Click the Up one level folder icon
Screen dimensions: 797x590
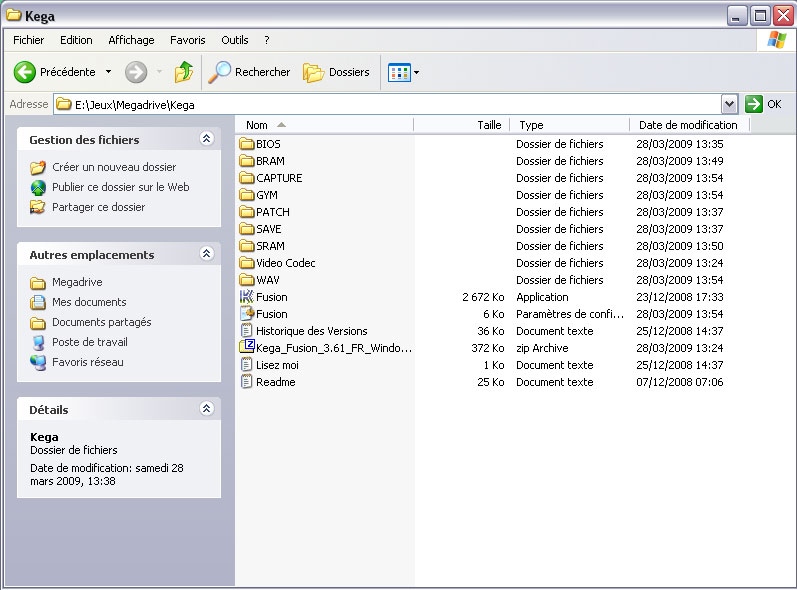(x=184, y=72)
